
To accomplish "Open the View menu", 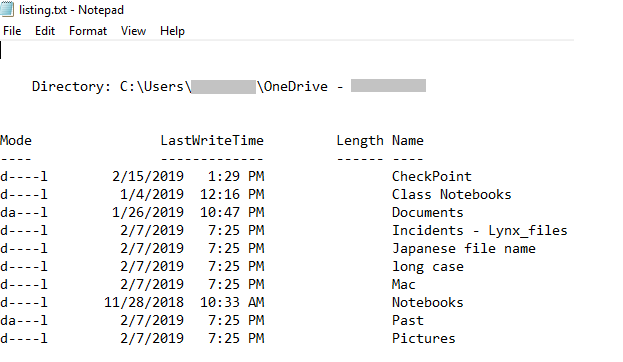I will 134,31.
